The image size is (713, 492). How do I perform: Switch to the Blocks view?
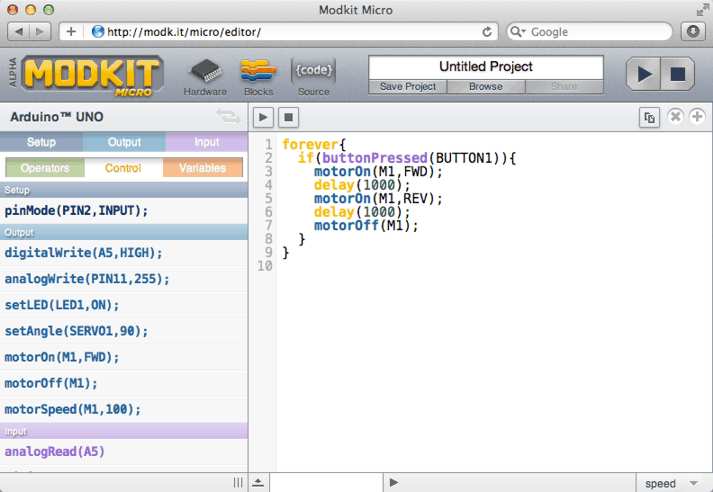[x=258, y=77]
